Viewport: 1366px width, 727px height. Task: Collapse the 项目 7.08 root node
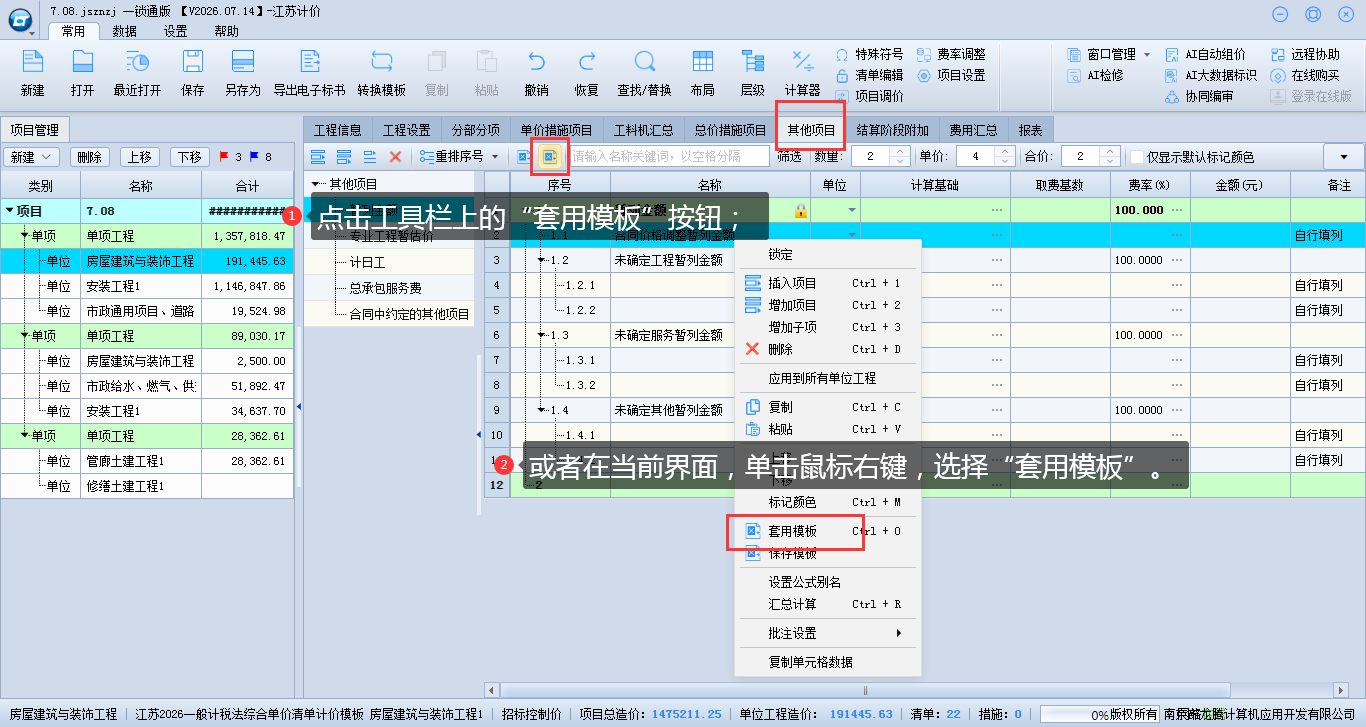click(x=10, y=211)
